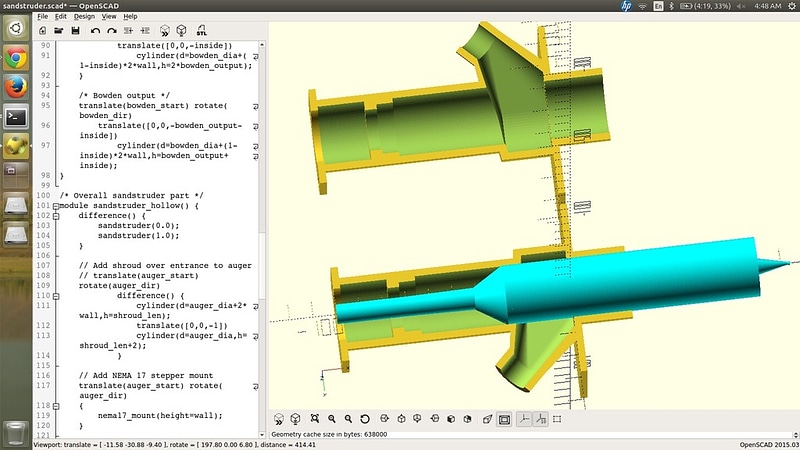The width and height of the screenshot is (800, 450).
Task: Collapse the fold marker at line 118
Action: click(56, 406)
